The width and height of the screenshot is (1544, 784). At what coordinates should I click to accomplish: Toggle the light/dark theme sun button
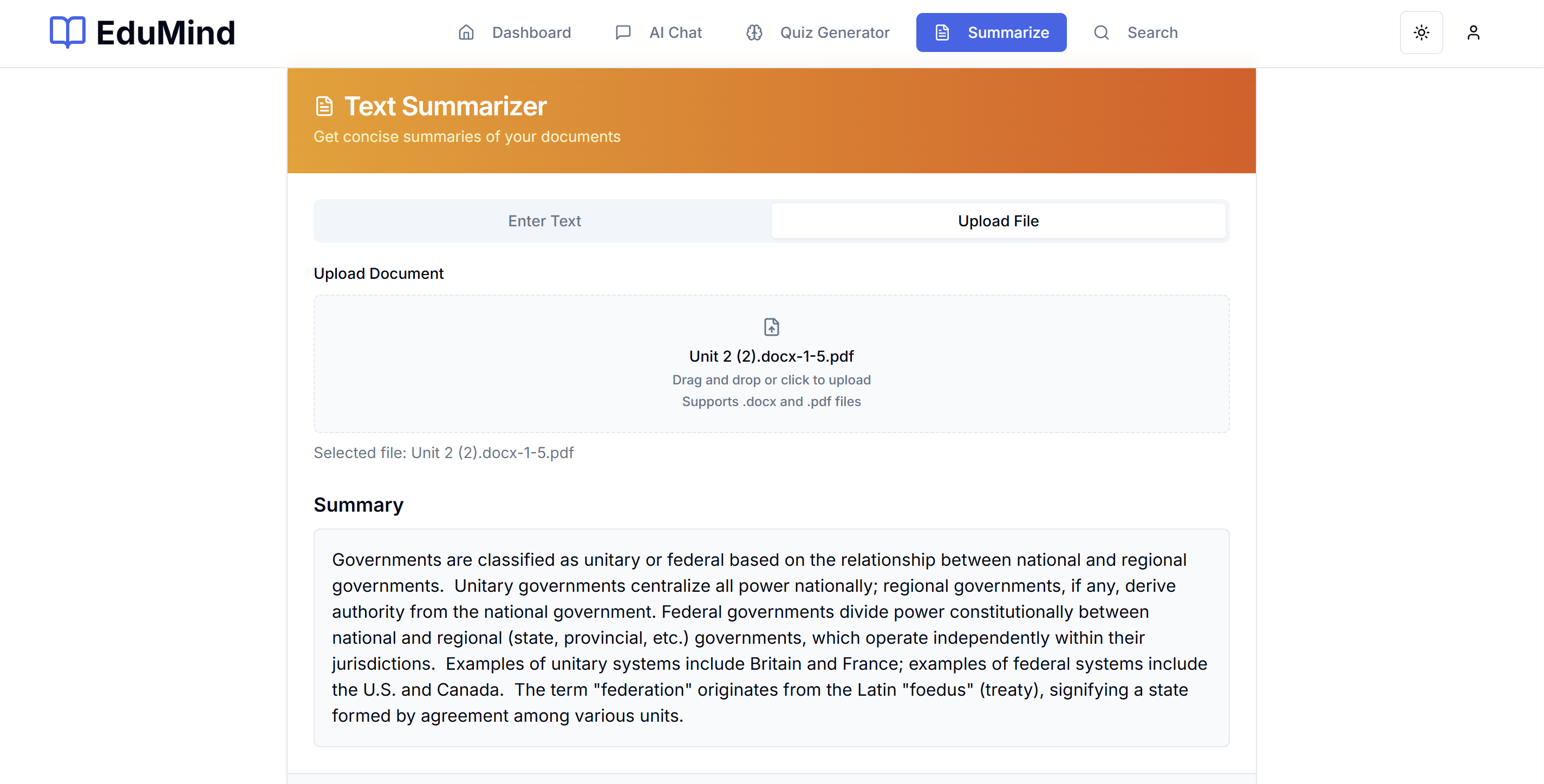click(x=1421, y=32)
